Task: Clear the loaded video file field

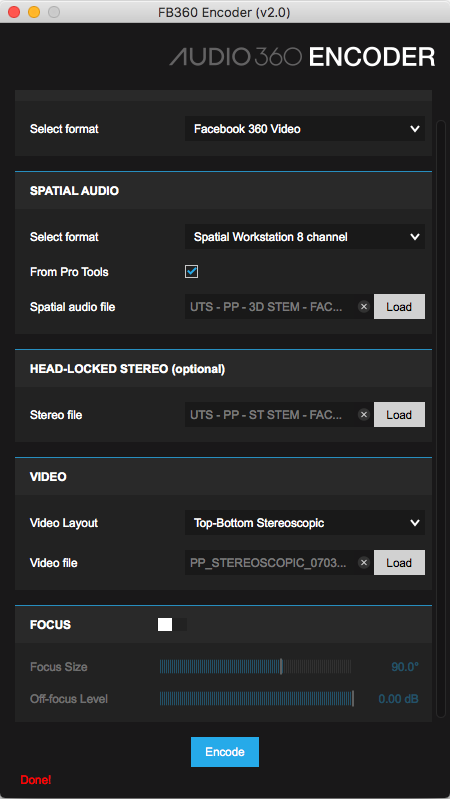Action: [x=363, y=563]
